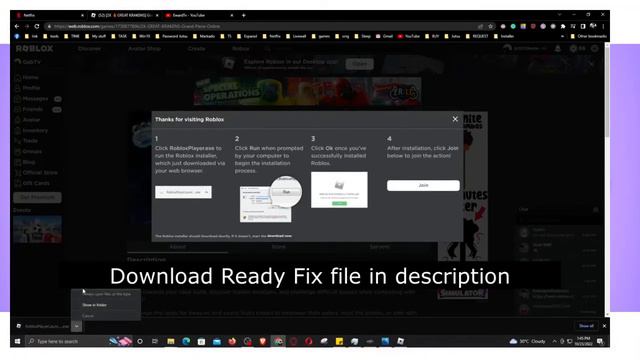This screenshot has height=360, width=640.
Task: Click the Roblox logo
Action: click(x=34, y=49)
